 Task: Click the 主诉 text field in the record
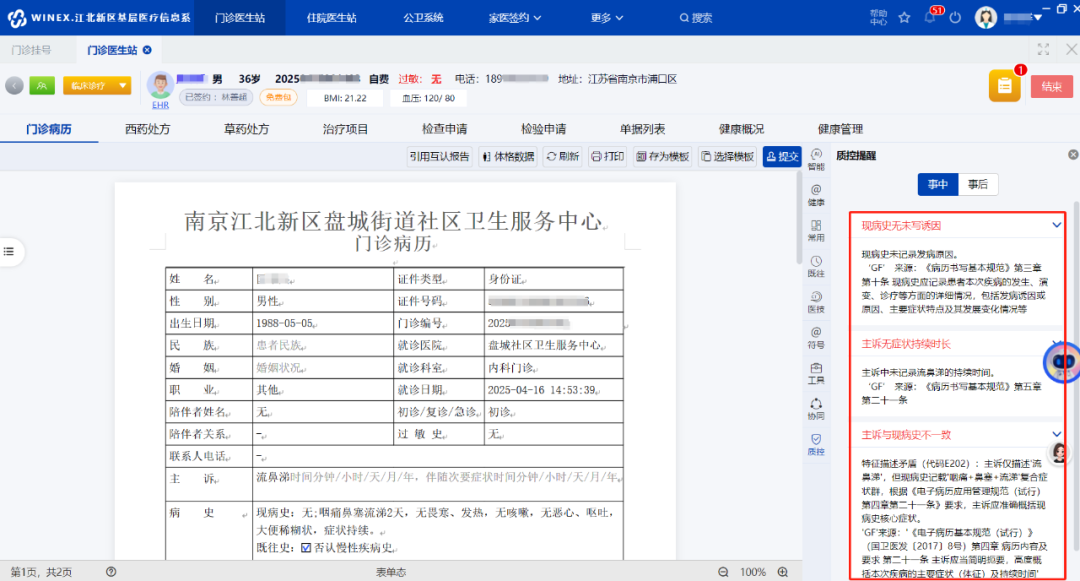coord(438,483)
